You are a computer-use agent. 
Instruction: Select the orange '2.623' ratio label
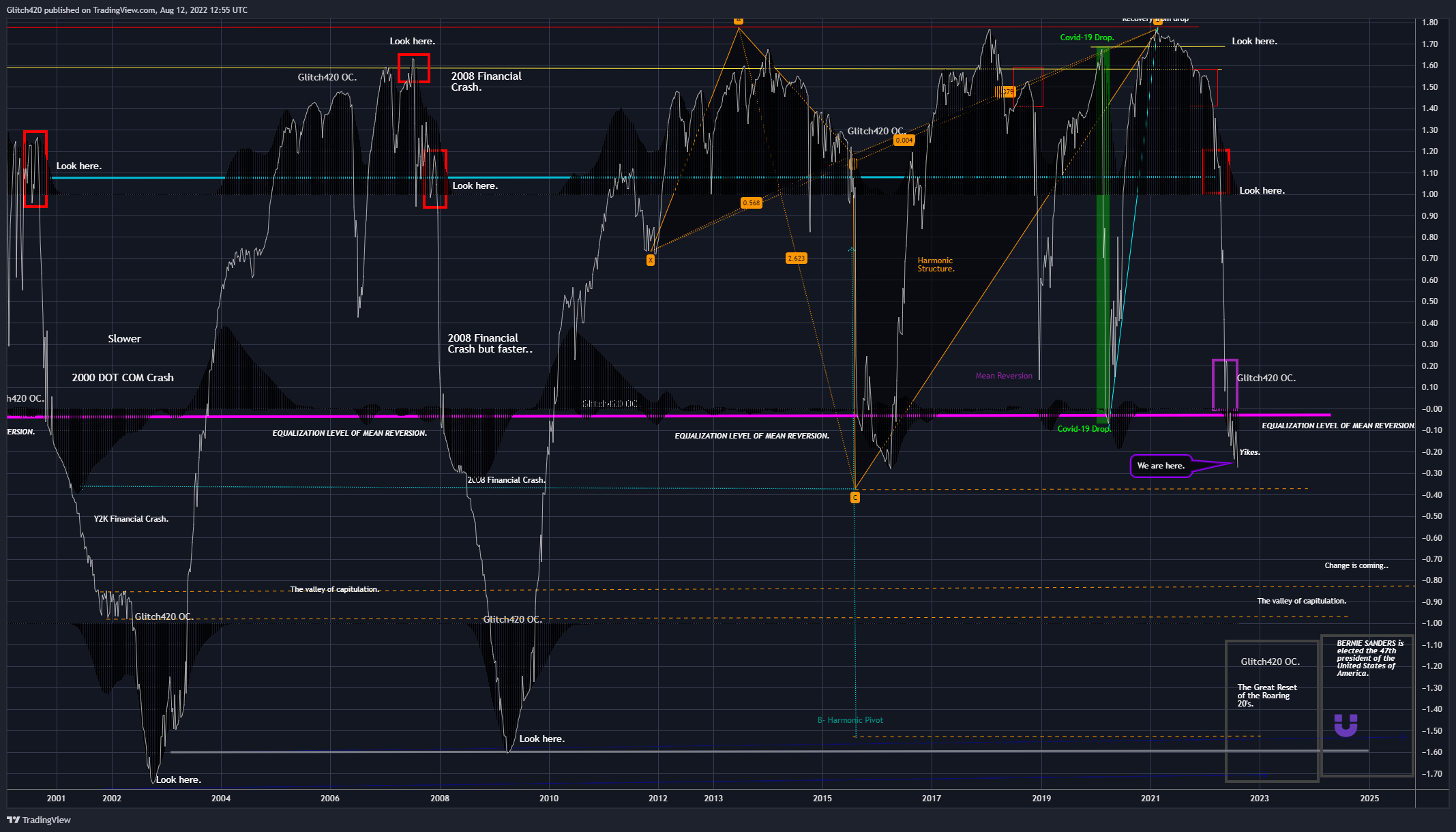(797, 258)
